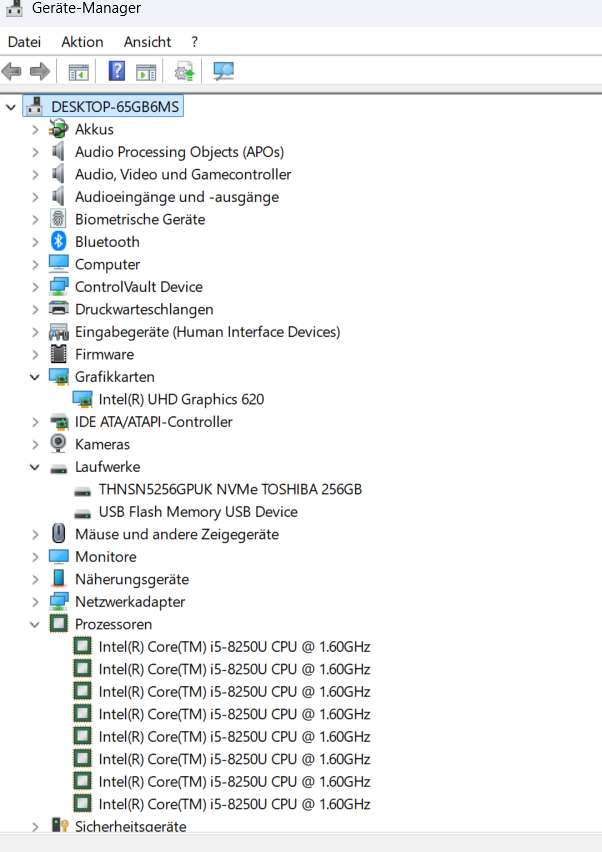Click the Eingabegeräte keyboard icon
Viewport: 602px width, 852px height.
tap(59, 331)
